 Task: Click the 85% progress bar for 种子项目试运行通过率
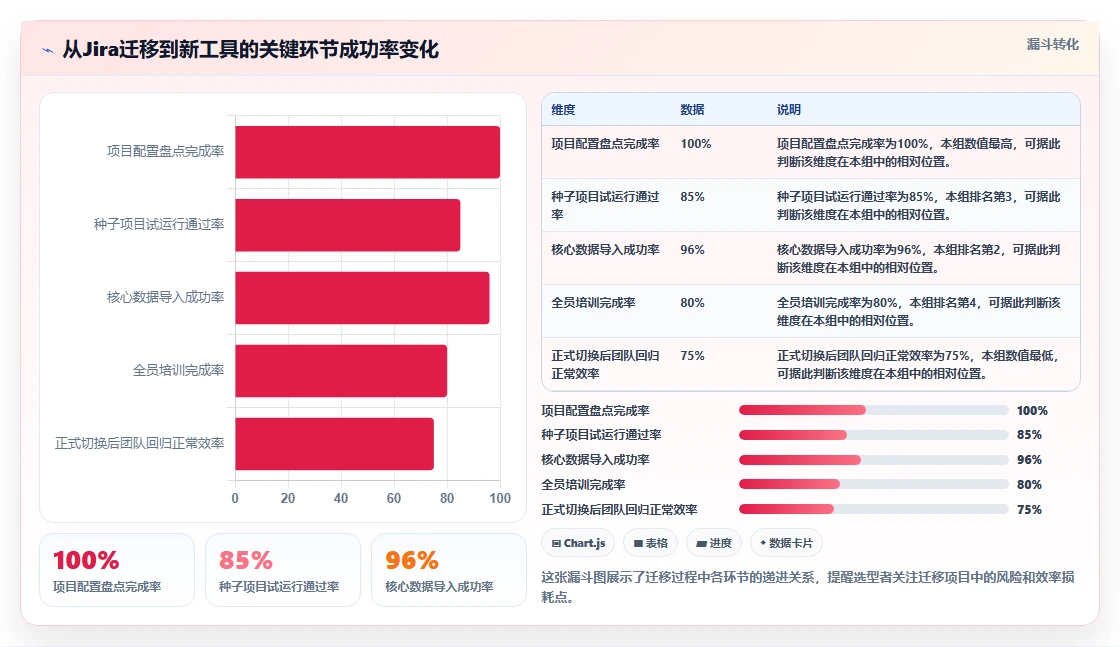click(874, 435)
